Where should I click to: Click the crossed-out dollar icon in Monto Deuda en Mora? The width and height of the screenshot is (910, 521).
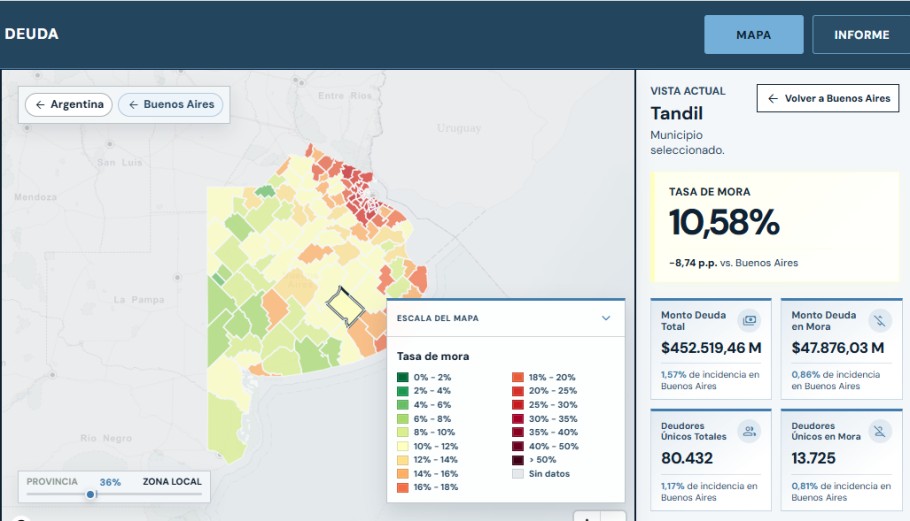(880, 320)
